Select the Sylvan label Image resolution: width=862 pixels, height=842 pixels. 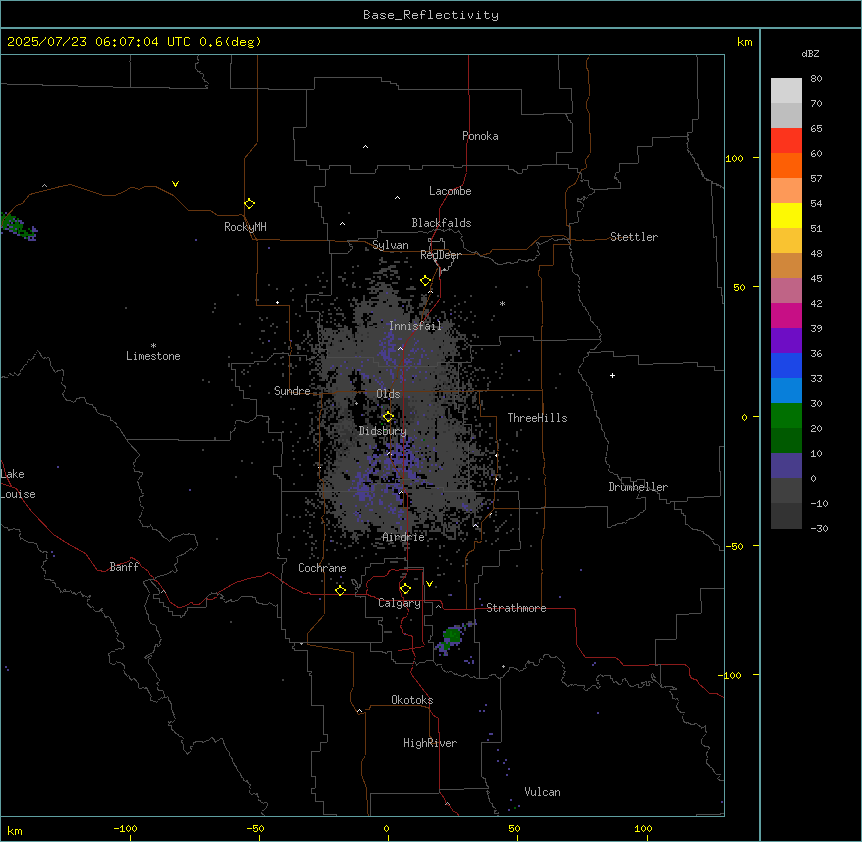click(390, 245)
